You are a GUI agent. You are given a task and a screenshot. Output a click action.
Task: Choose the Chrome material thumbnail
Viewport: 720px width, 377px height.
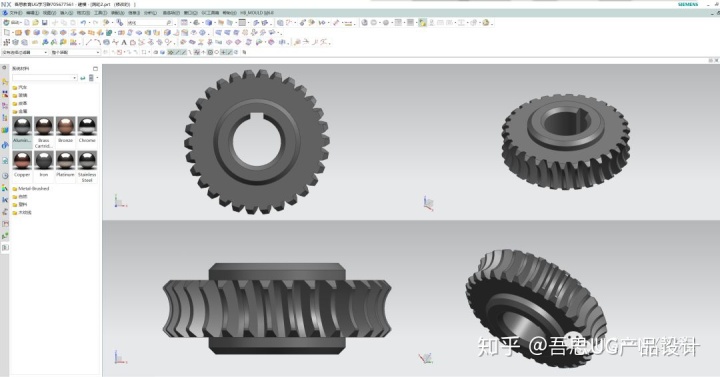[x=87, y=126]
